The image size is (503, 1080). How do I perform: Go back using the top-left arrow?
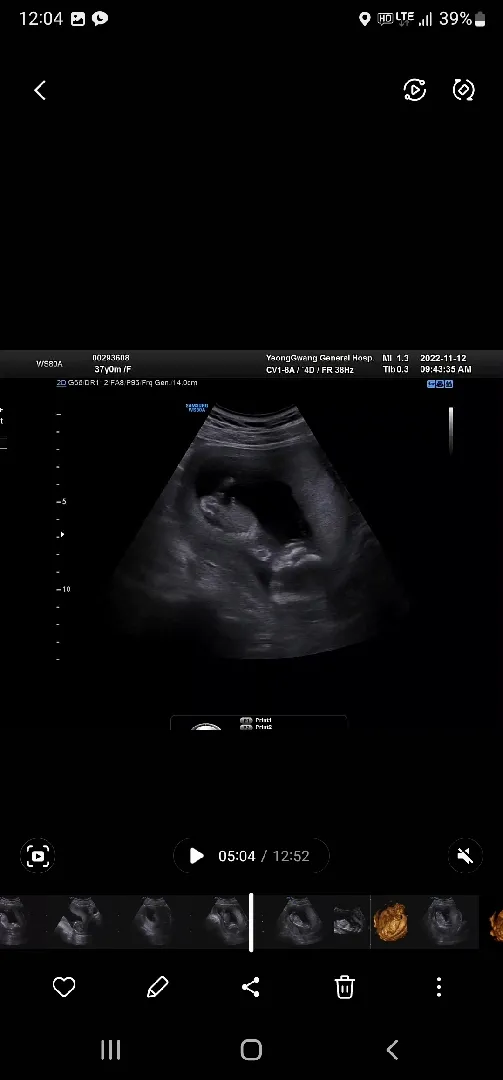click(40, 90)
